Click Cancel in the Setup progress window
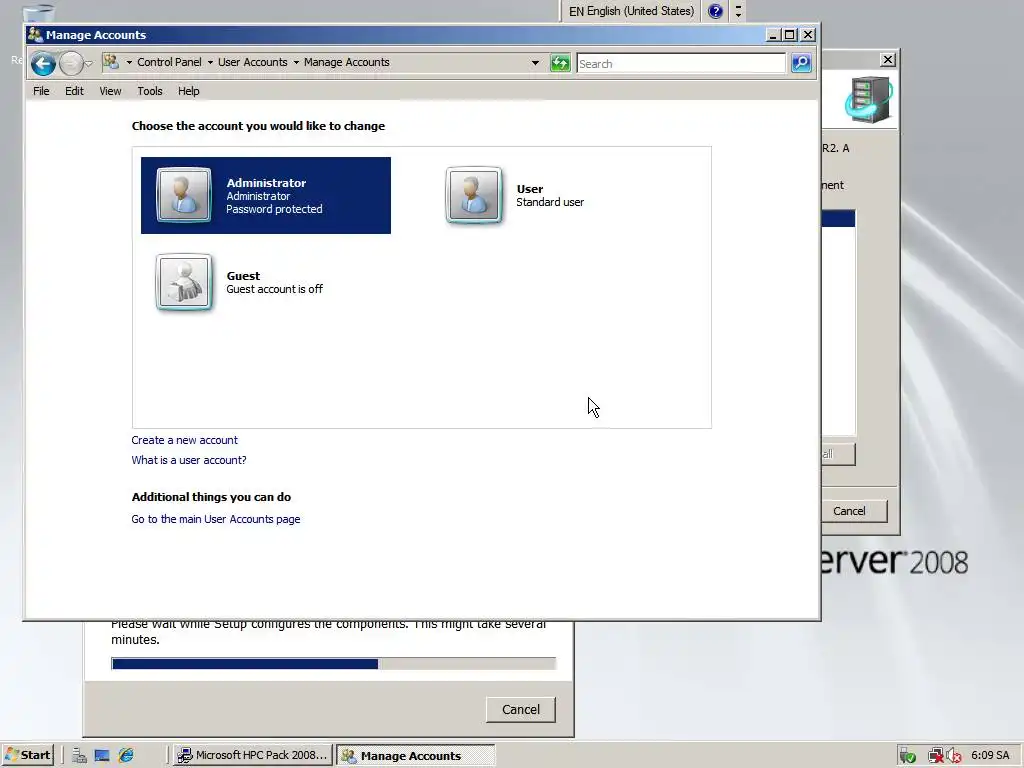This screenshot has width=1024, height=768. [520, 709]
